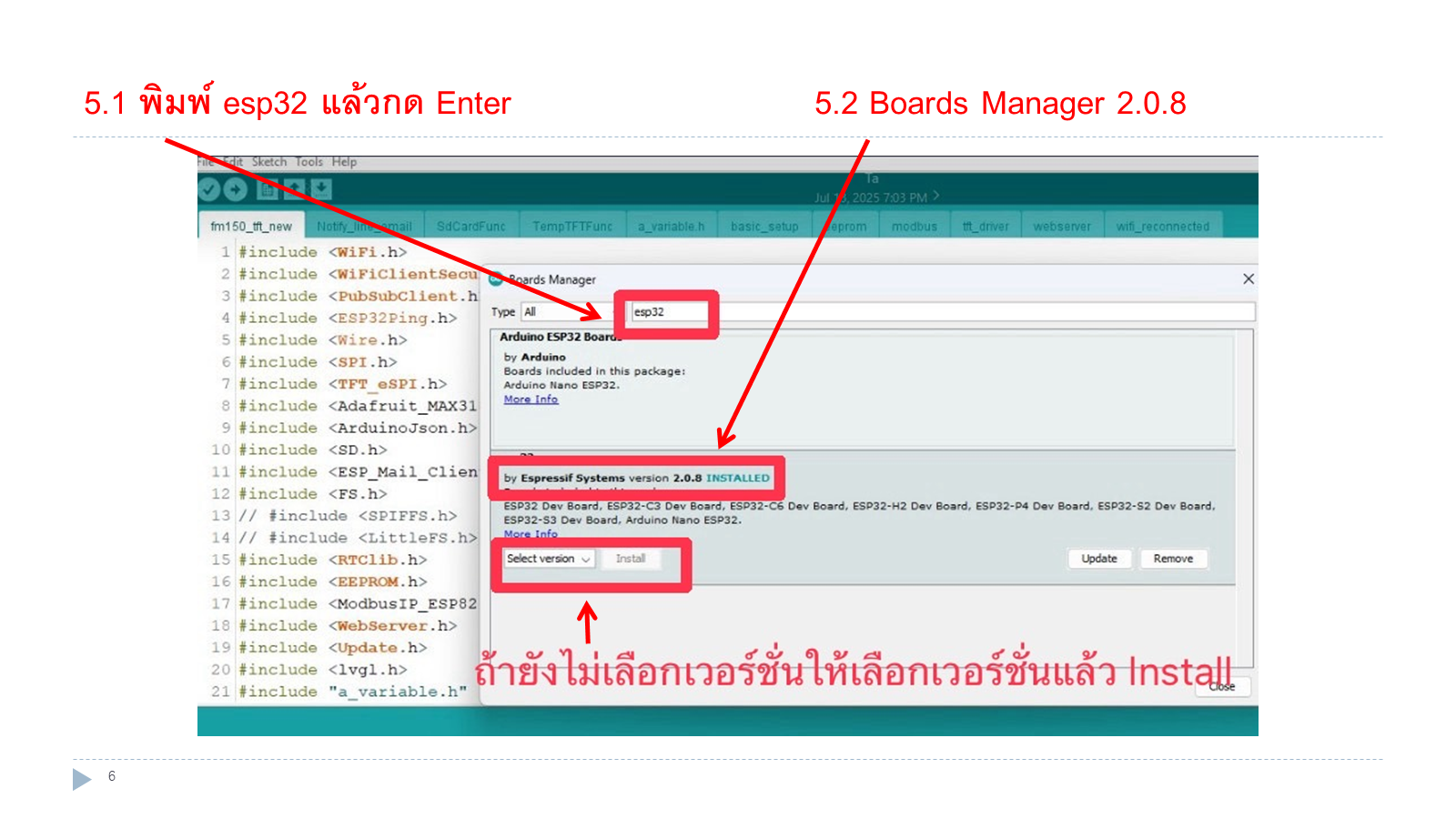
Task: Click the Update button
Action: (x=1099, y=559)
